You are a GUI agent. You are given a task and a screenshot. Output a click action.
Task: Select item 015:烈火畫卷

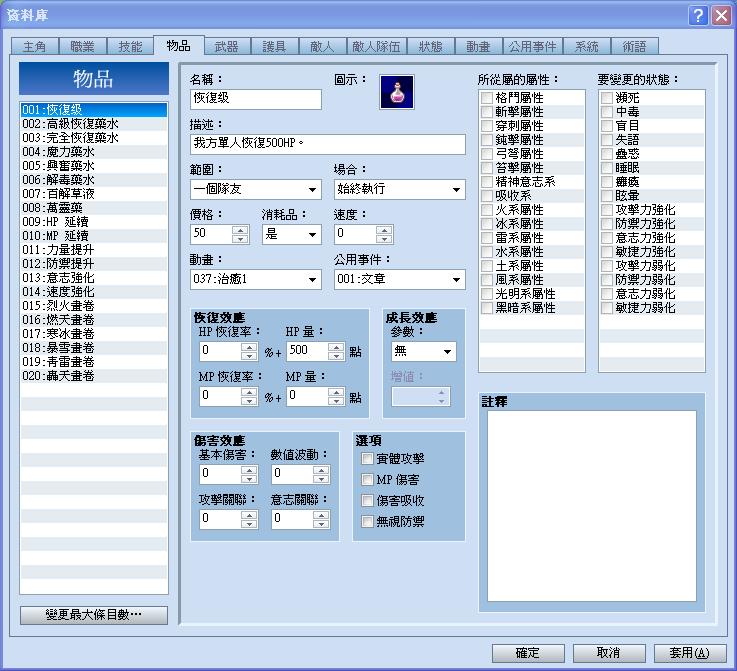[x=94, y=306]
